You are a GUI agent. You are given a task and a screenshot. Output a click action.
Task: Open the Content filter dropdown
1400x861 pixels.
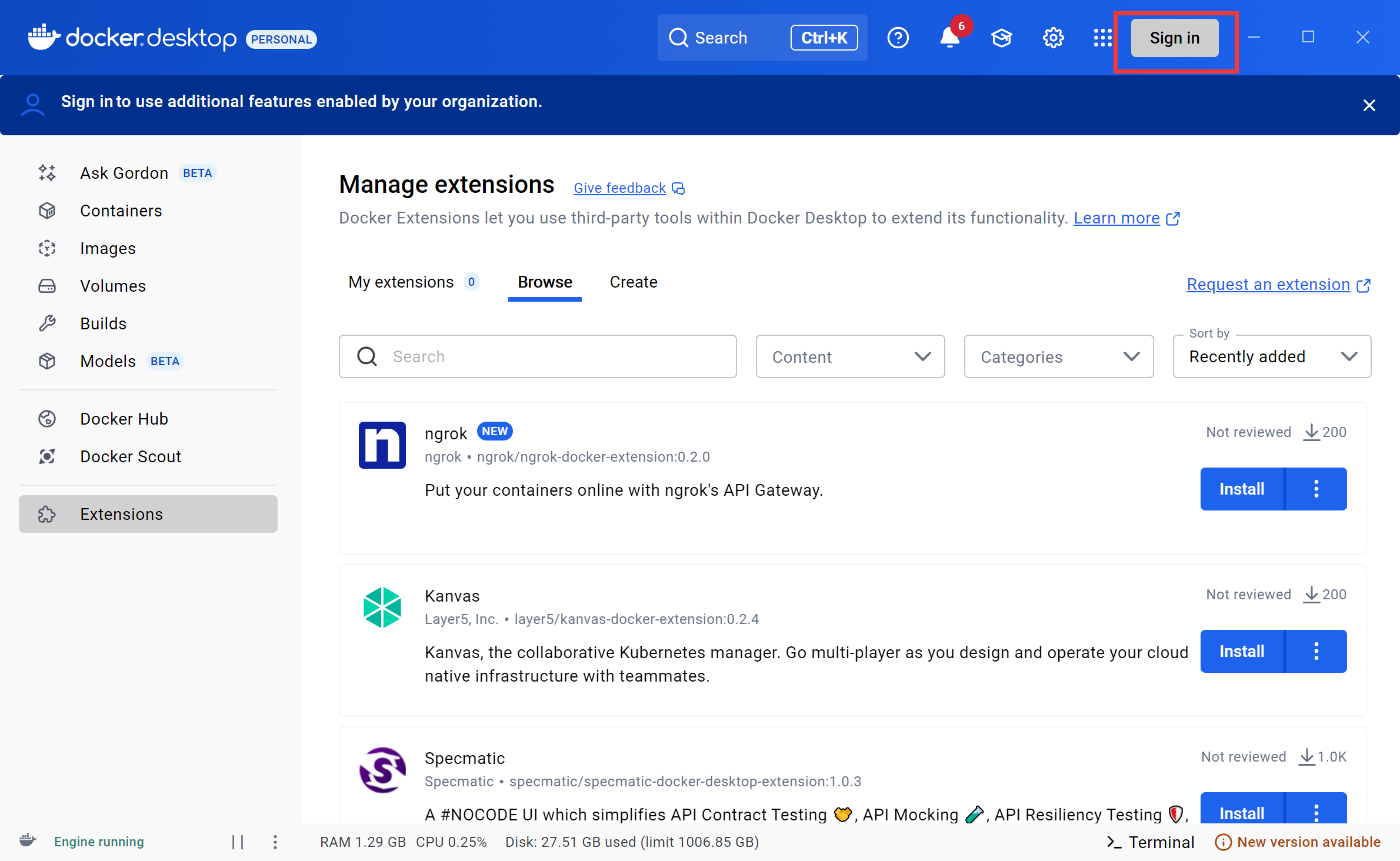849,356
